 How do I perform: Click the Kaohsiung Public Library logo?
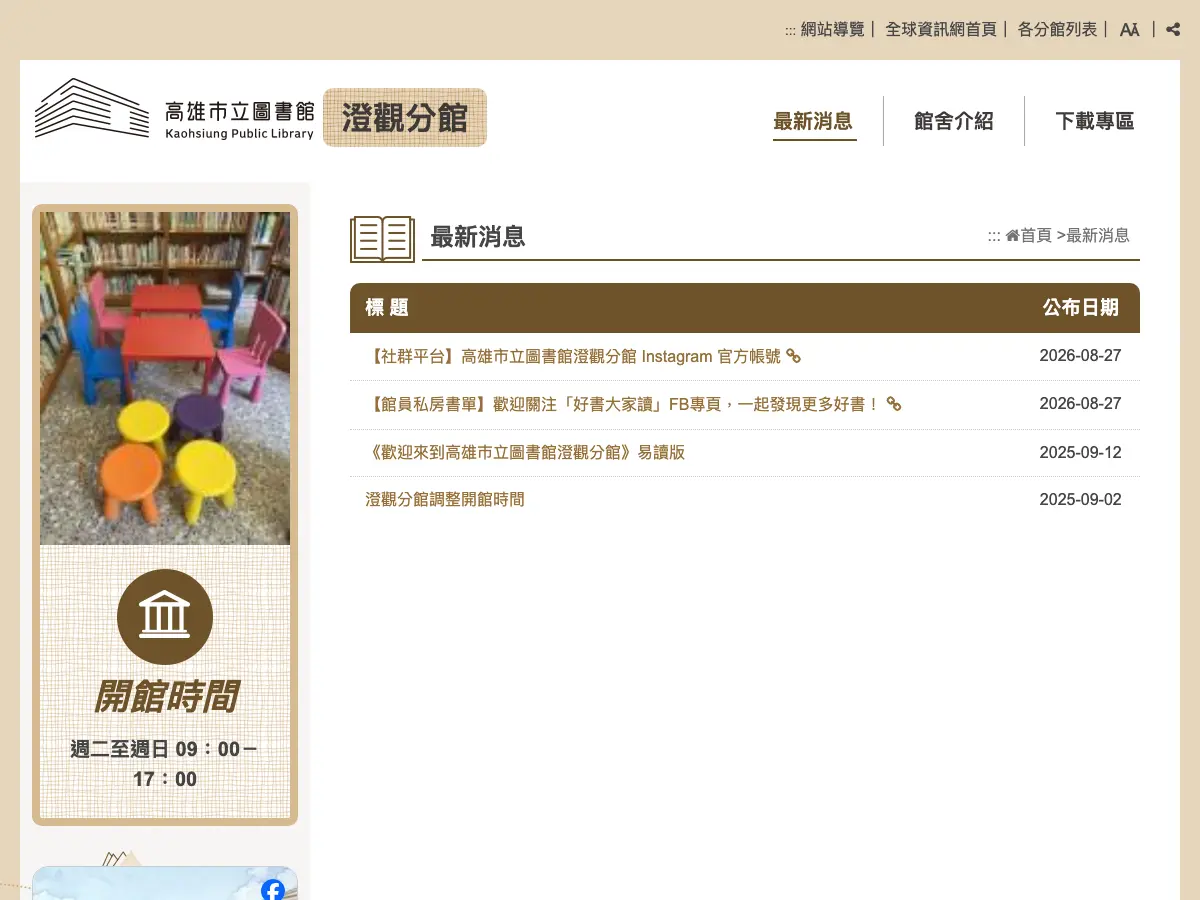[x=175, y=110]
